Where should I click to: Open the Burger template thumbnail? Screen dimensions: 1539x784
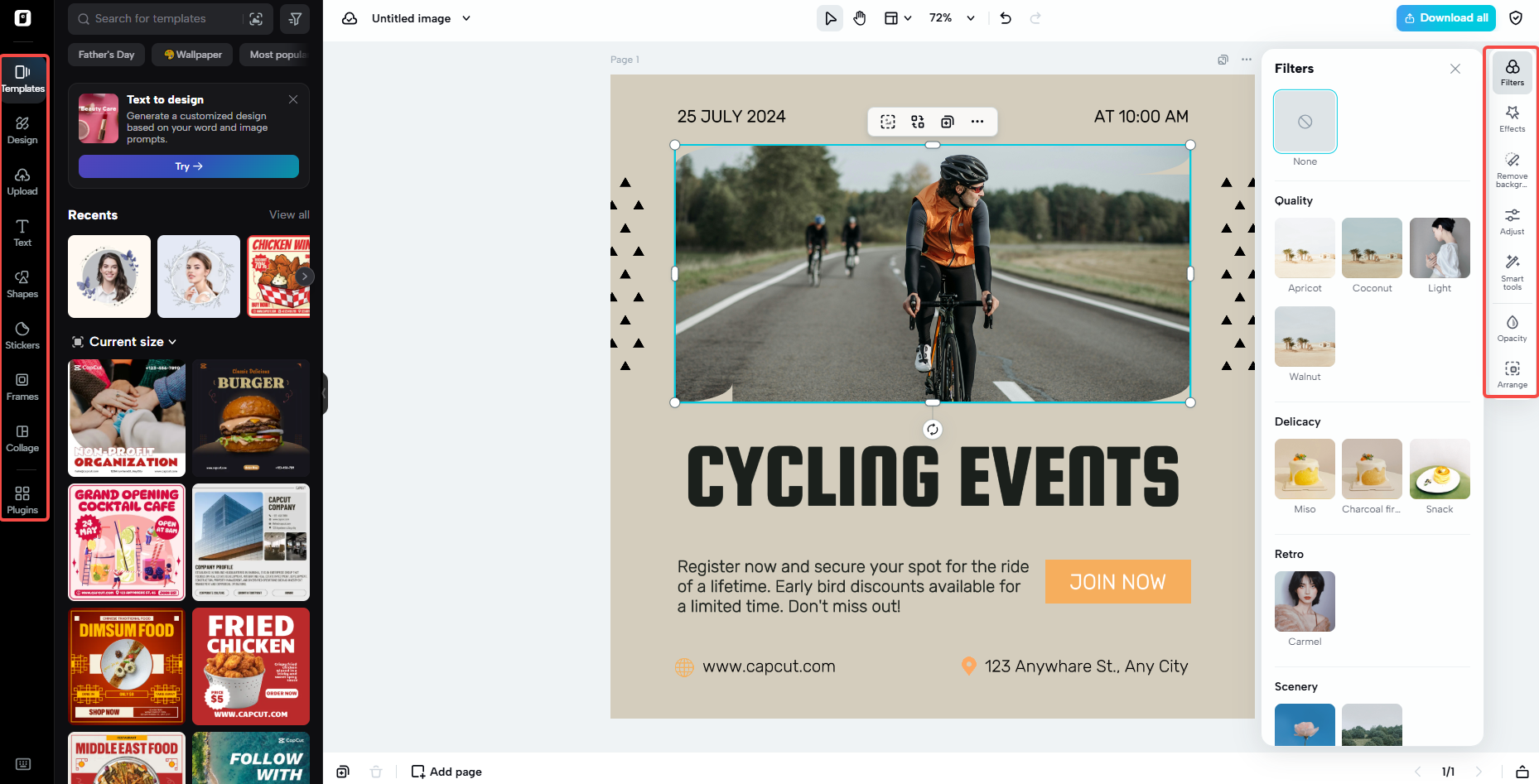click(x=251, y=418)
